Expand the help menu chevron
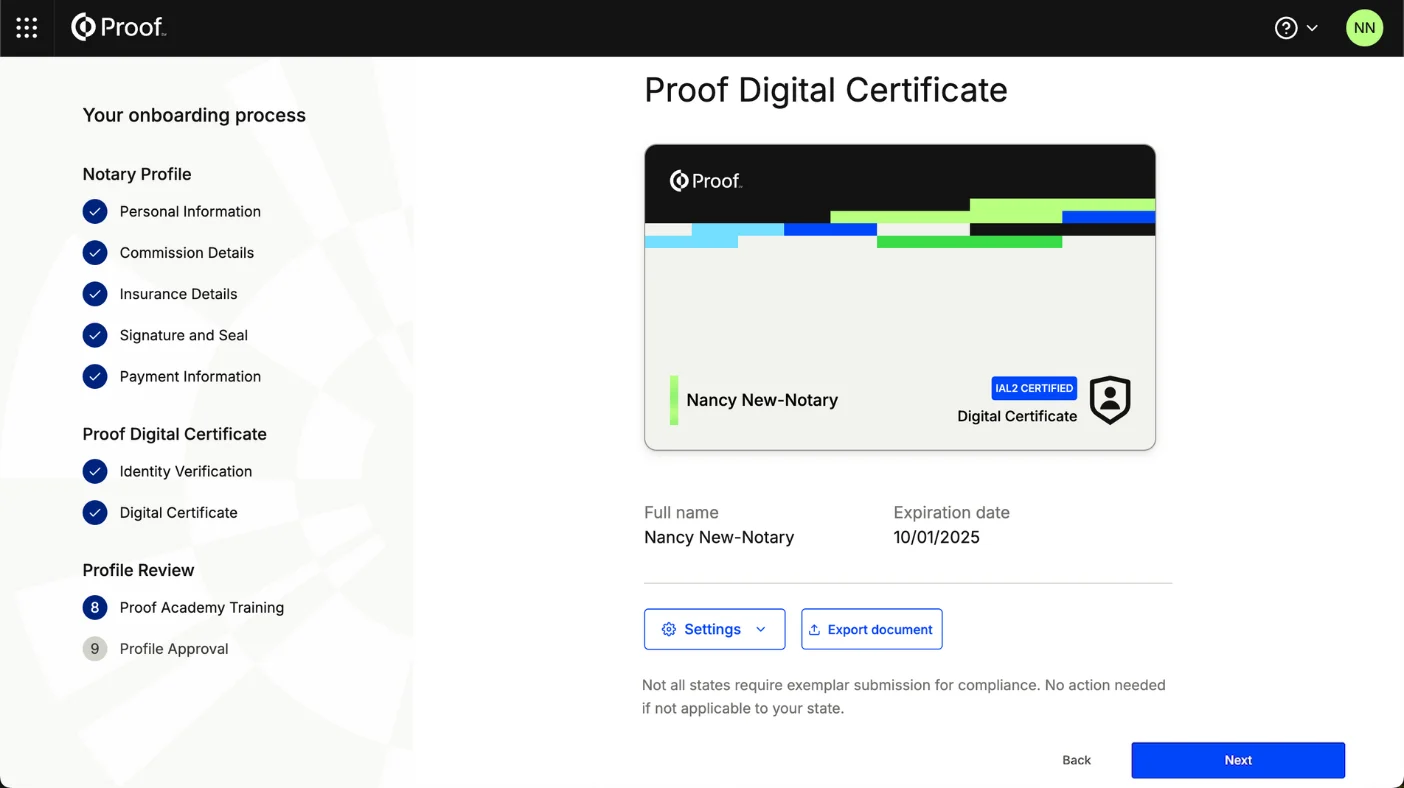Viewport: 1404px width, 788px height. 1312,28
